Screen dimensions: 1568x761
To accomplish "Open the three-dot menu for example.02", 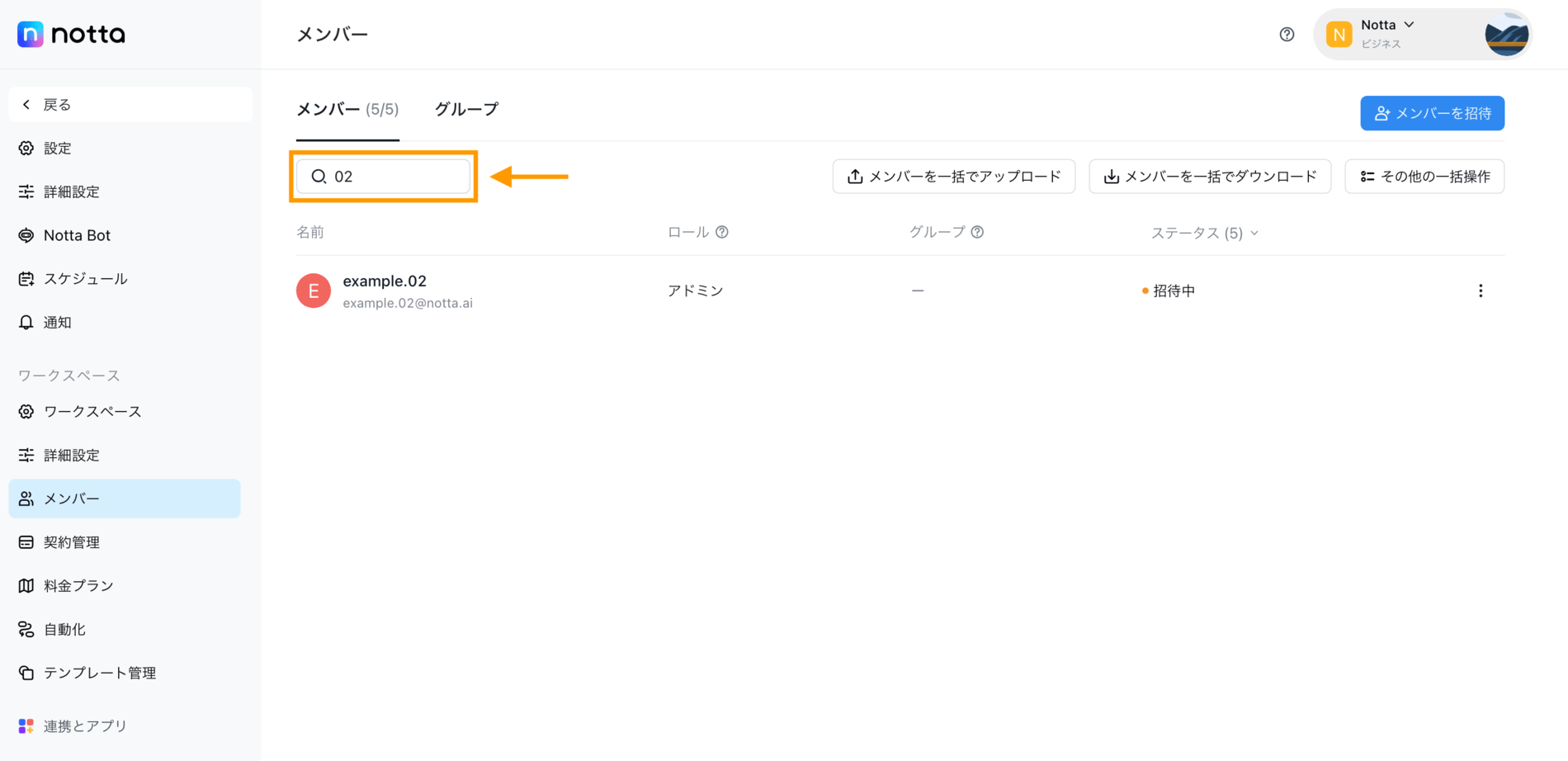I will pos(1481,291).
